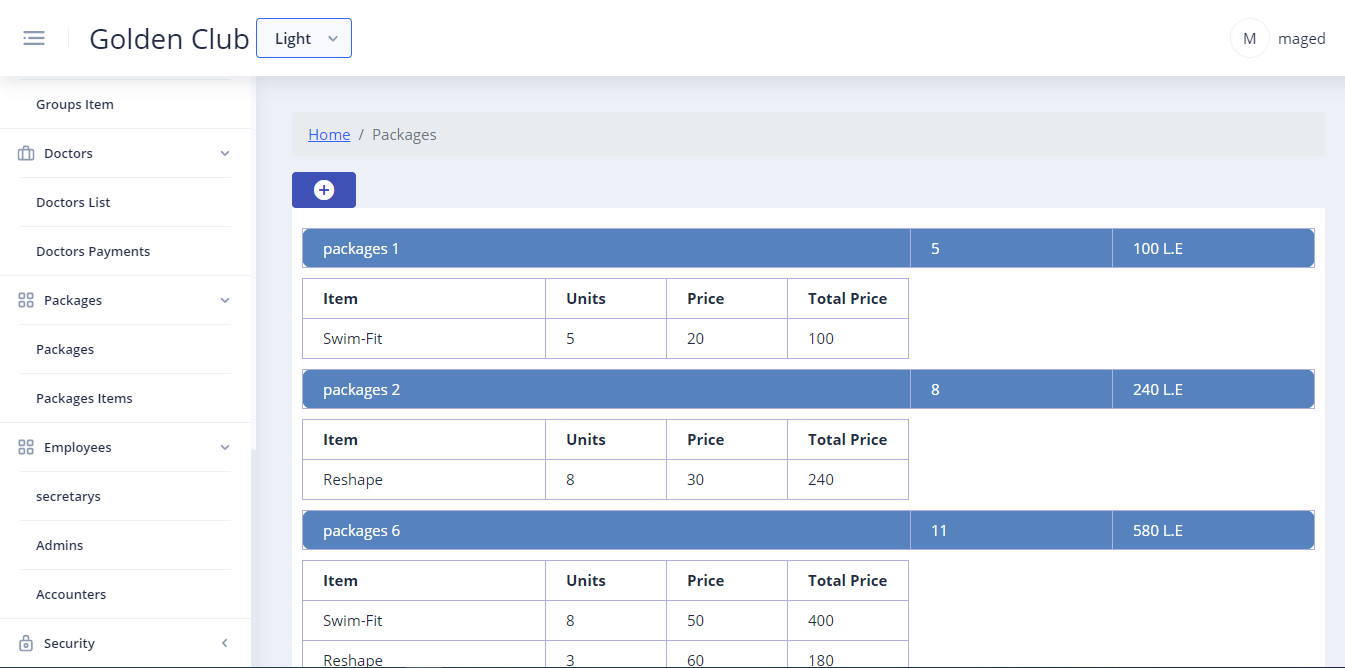Collapse the Packages menu chevron
This screenshot has height=668, width=1345.
[225, 301]
